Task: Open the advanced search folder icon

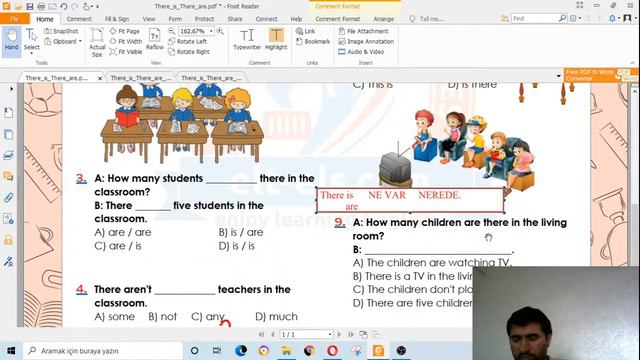Action: click(x=505, y=18)
